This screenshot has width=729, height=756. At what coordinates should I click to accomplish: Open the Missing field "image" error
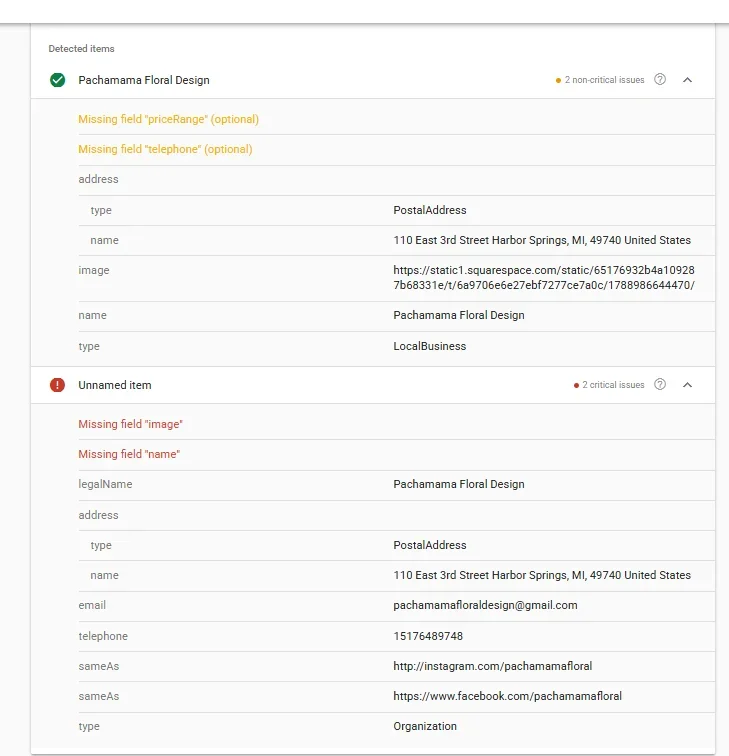click(130, 424)
